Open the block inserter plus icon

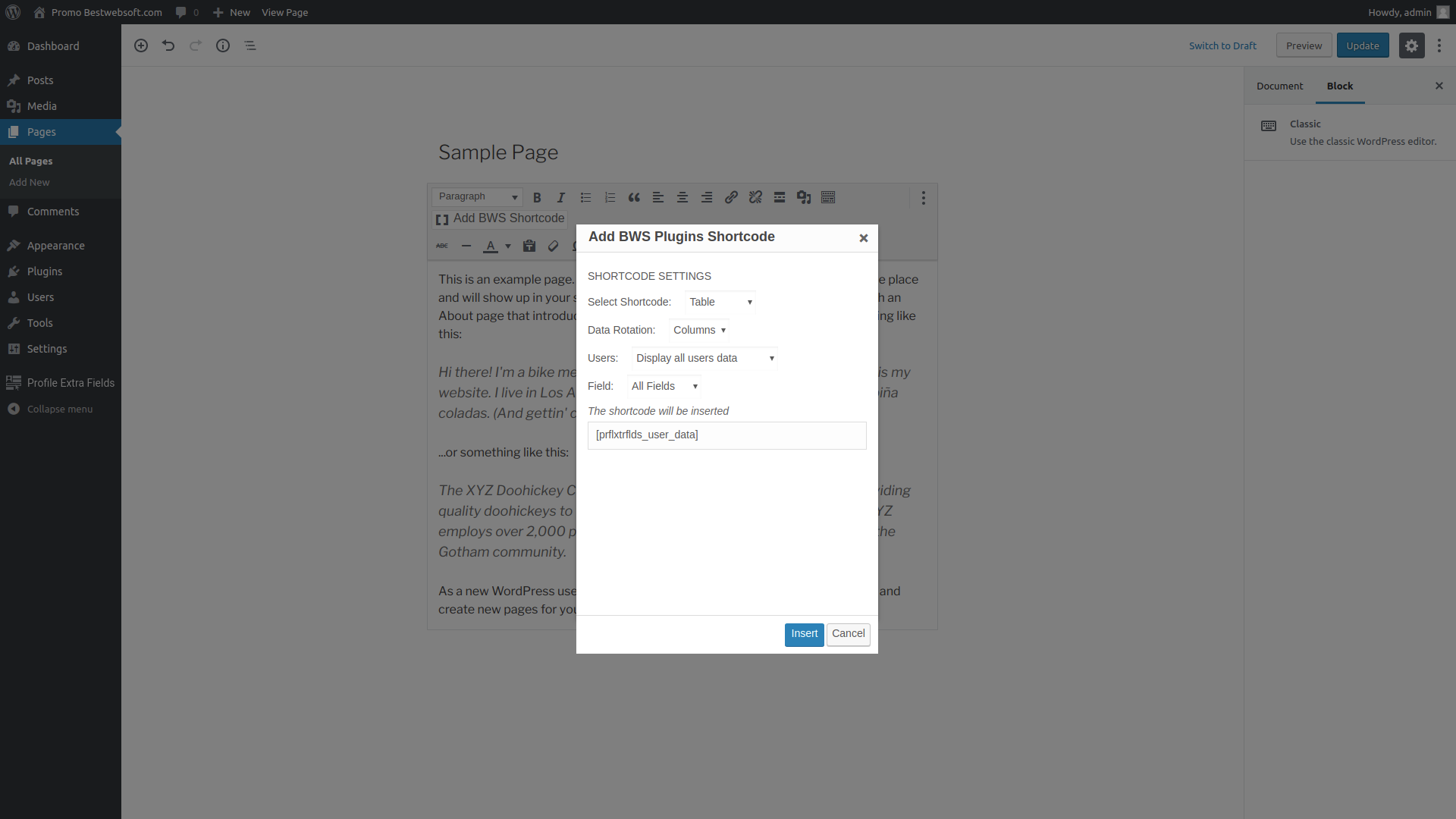[141, 45]
